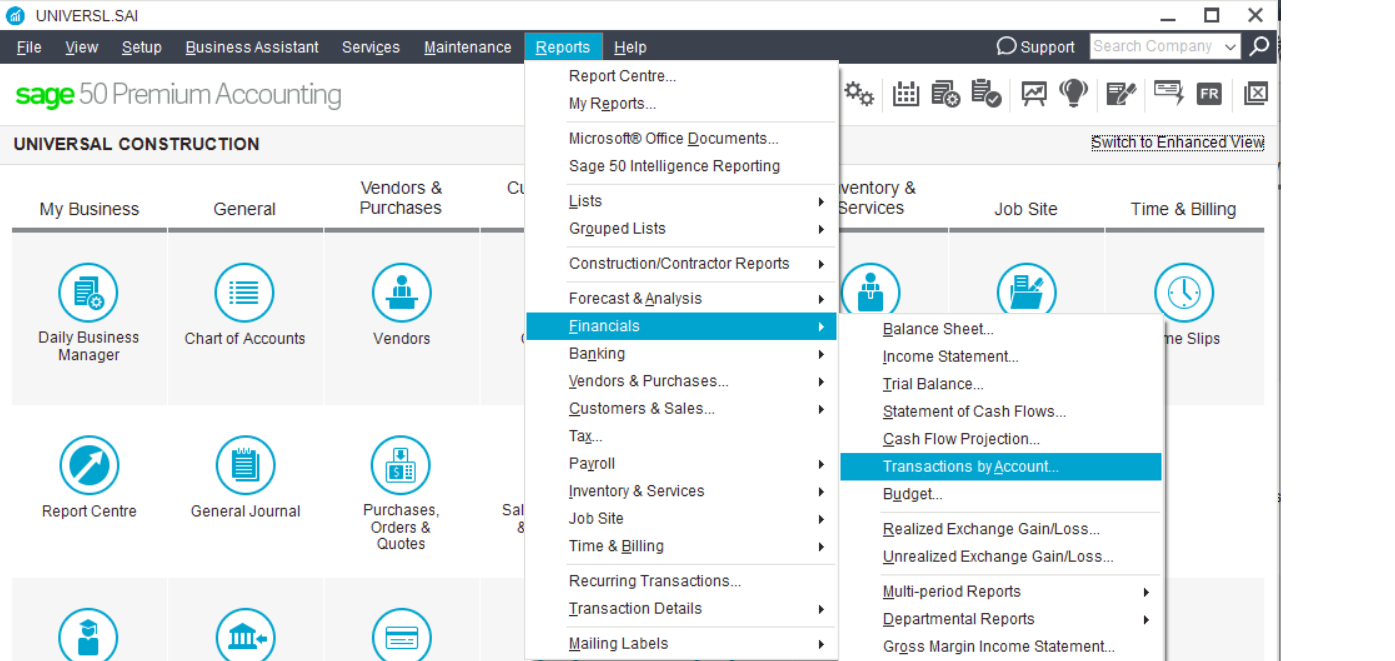Click the documents-with-gear toolbar icon
Screen dimensions: 1395x661
pyautogui.click(x=946, y=94)
